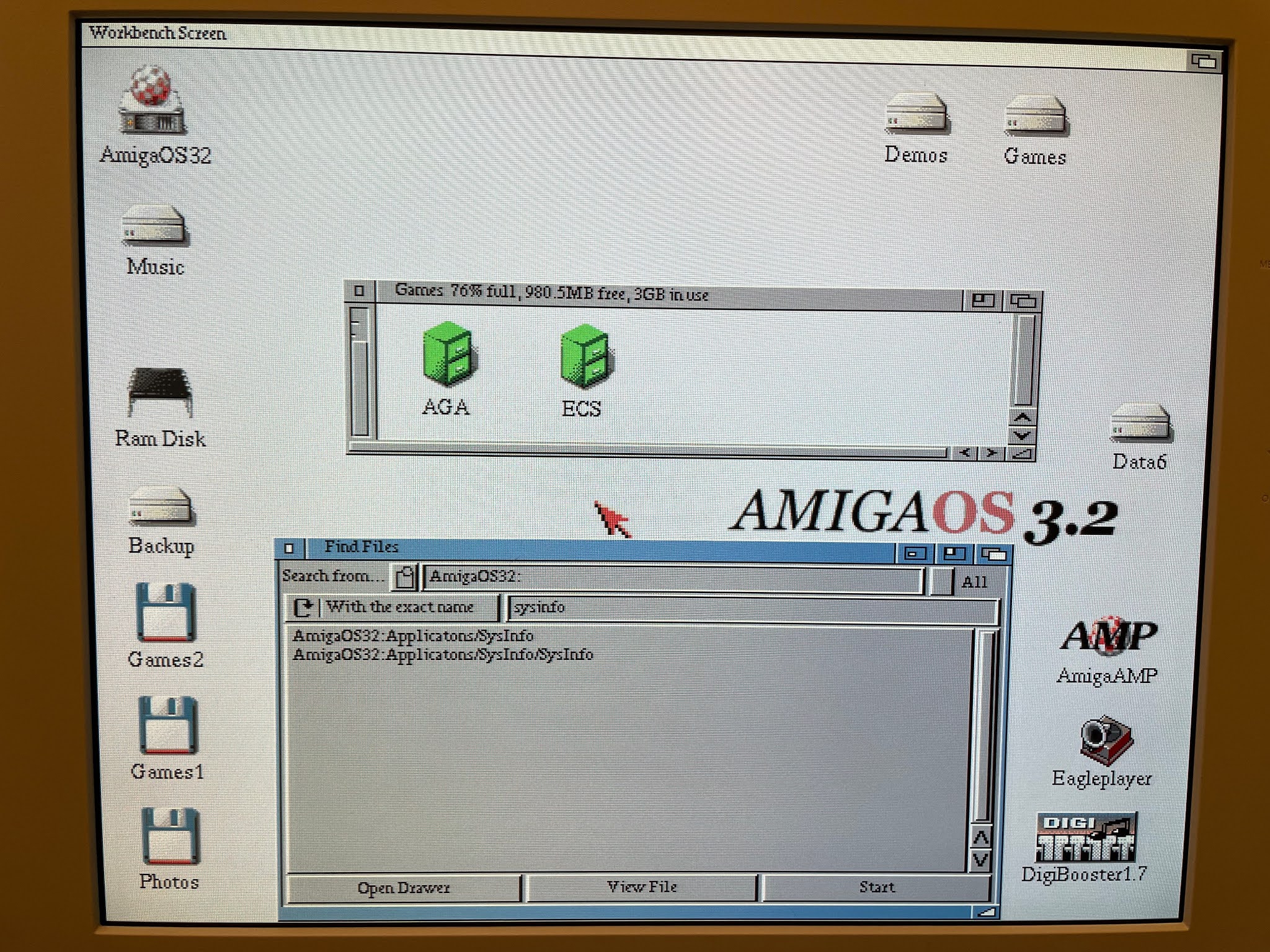
Task: Select result AmigaOS32:Applicatons/SysInfo/SysInfo
Action: pos(443,654)
